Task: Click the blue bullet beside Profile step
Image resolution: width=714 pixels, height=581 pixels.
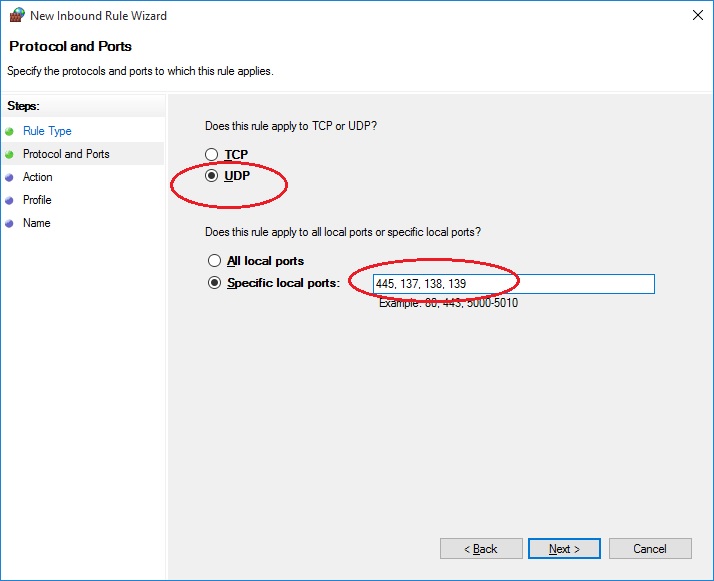Action: coord(10,200)
